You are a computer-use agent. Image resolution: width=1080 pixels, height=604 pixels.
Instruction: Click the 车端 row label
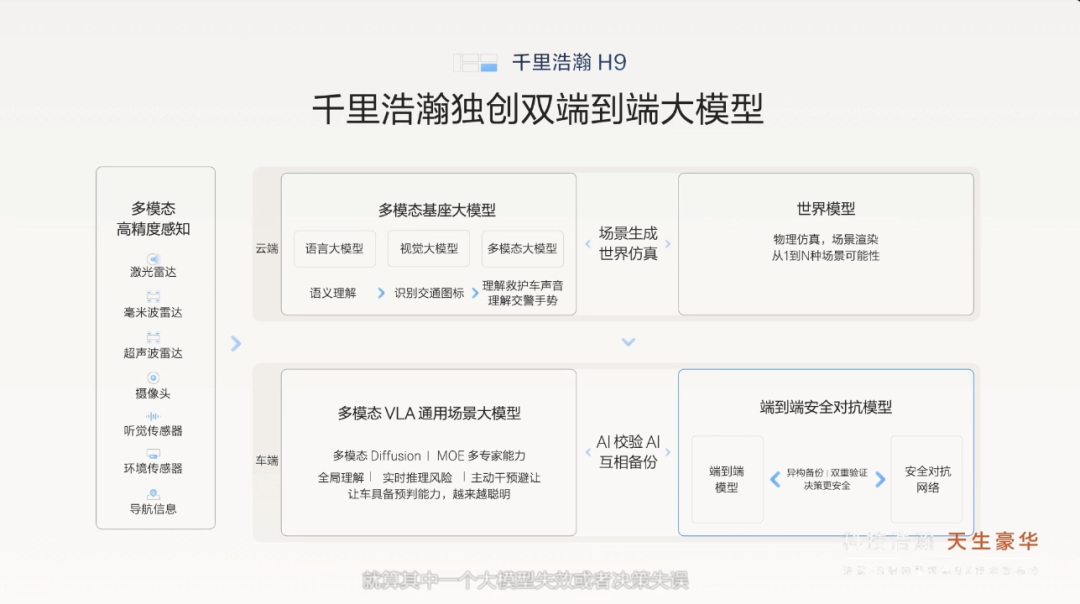[267, 461]
